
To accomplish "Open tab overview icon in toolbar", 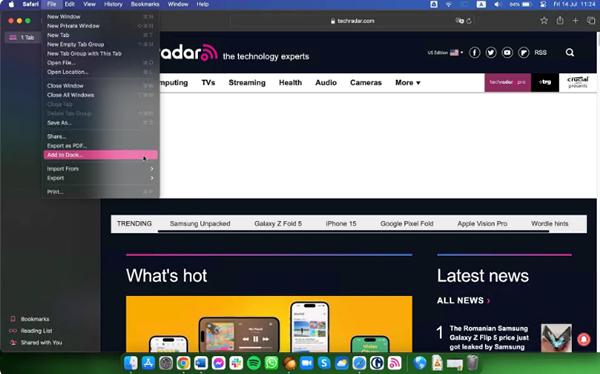I will coord(591,21).
